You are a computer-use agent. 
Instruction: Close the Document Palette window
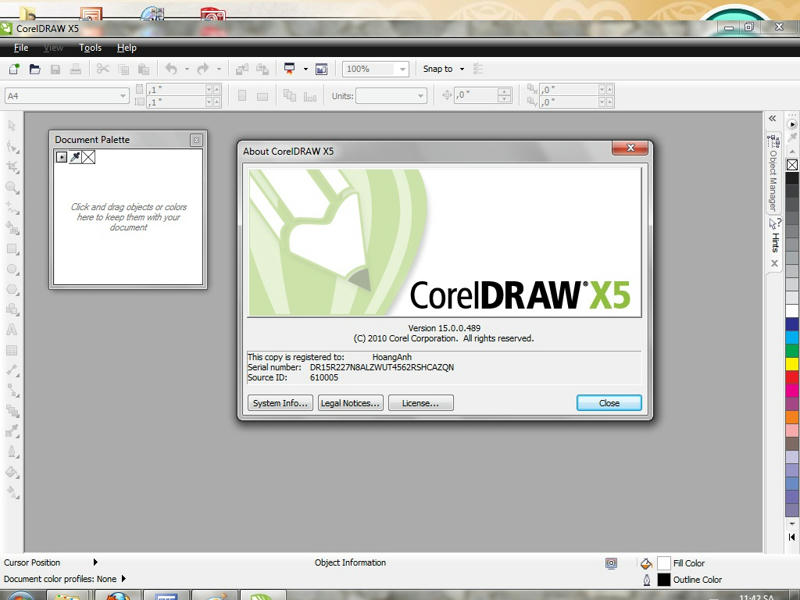coord(196,140)
